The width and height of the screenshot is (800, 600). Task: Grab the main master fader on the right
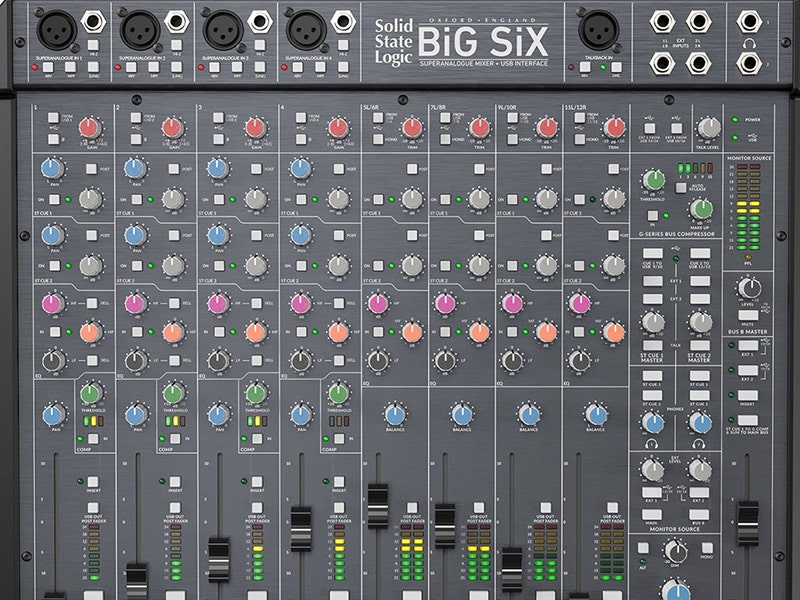[748, 523]
